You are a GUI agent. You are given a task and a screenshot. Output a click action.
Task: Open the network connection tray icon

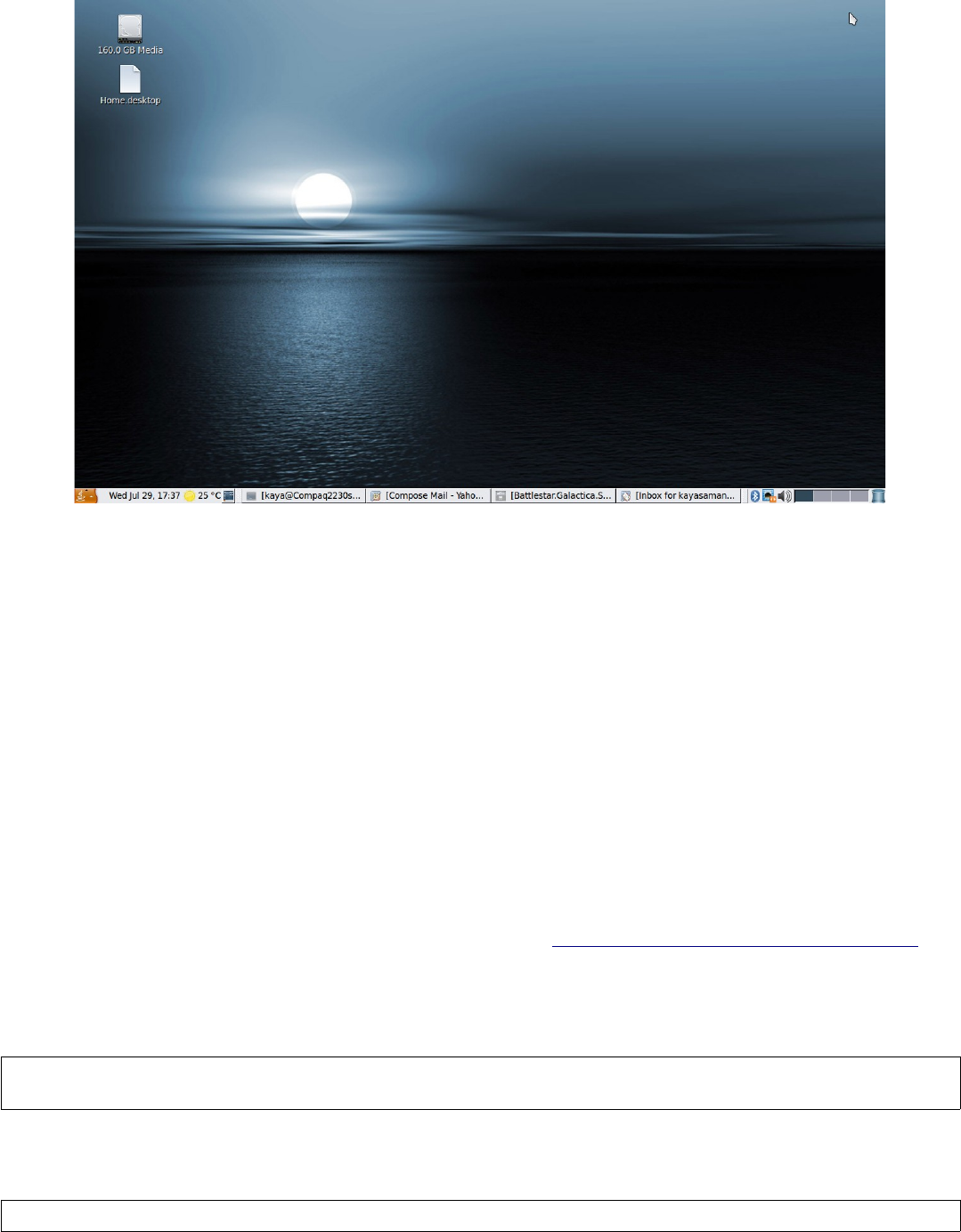tap(769, 496)
